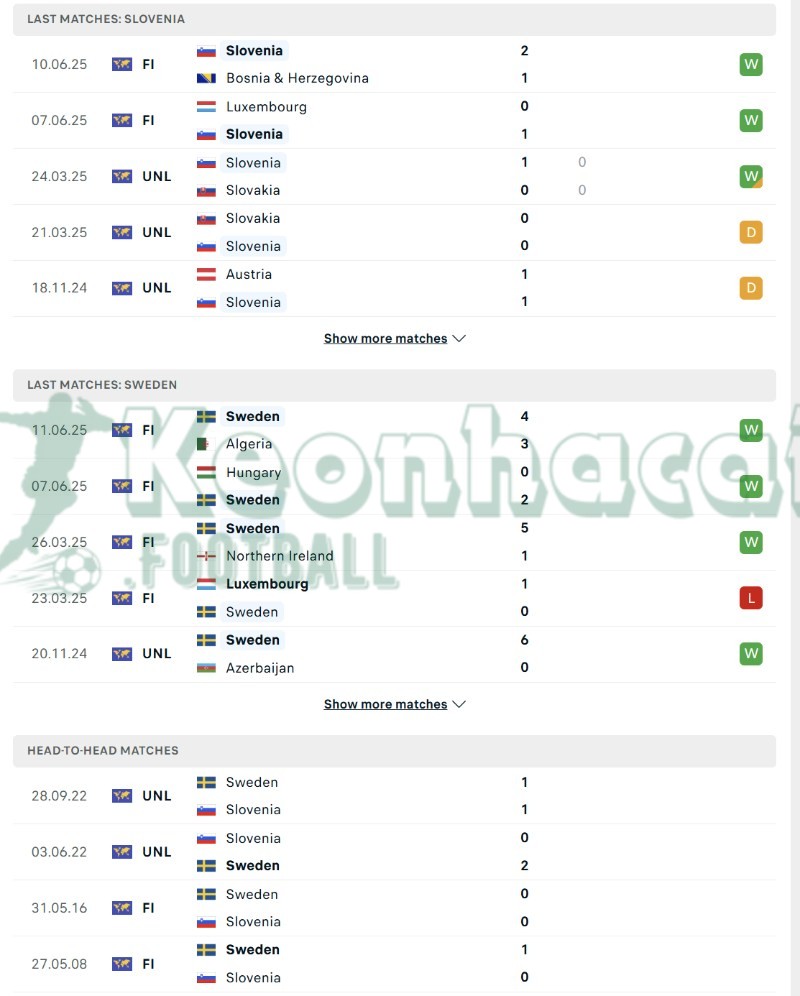The width and height of the screenshot is (800, 996).
Task: Click the yellow D badge for Austria vs Slovenia
Action: 751,288
